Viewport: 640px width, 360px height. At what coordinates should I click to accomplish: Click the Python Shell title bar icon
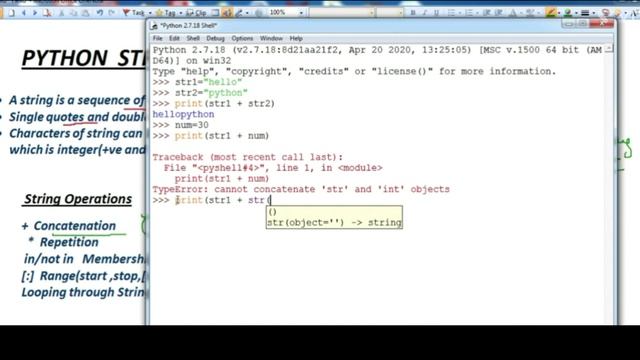pos(154,26)
